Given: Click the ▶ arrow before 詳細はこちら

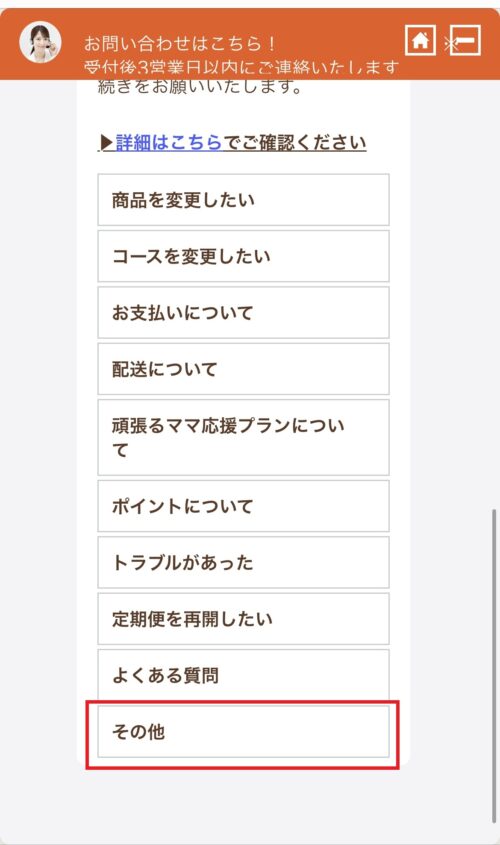Looking at the screenshot, I should (107, 143).
